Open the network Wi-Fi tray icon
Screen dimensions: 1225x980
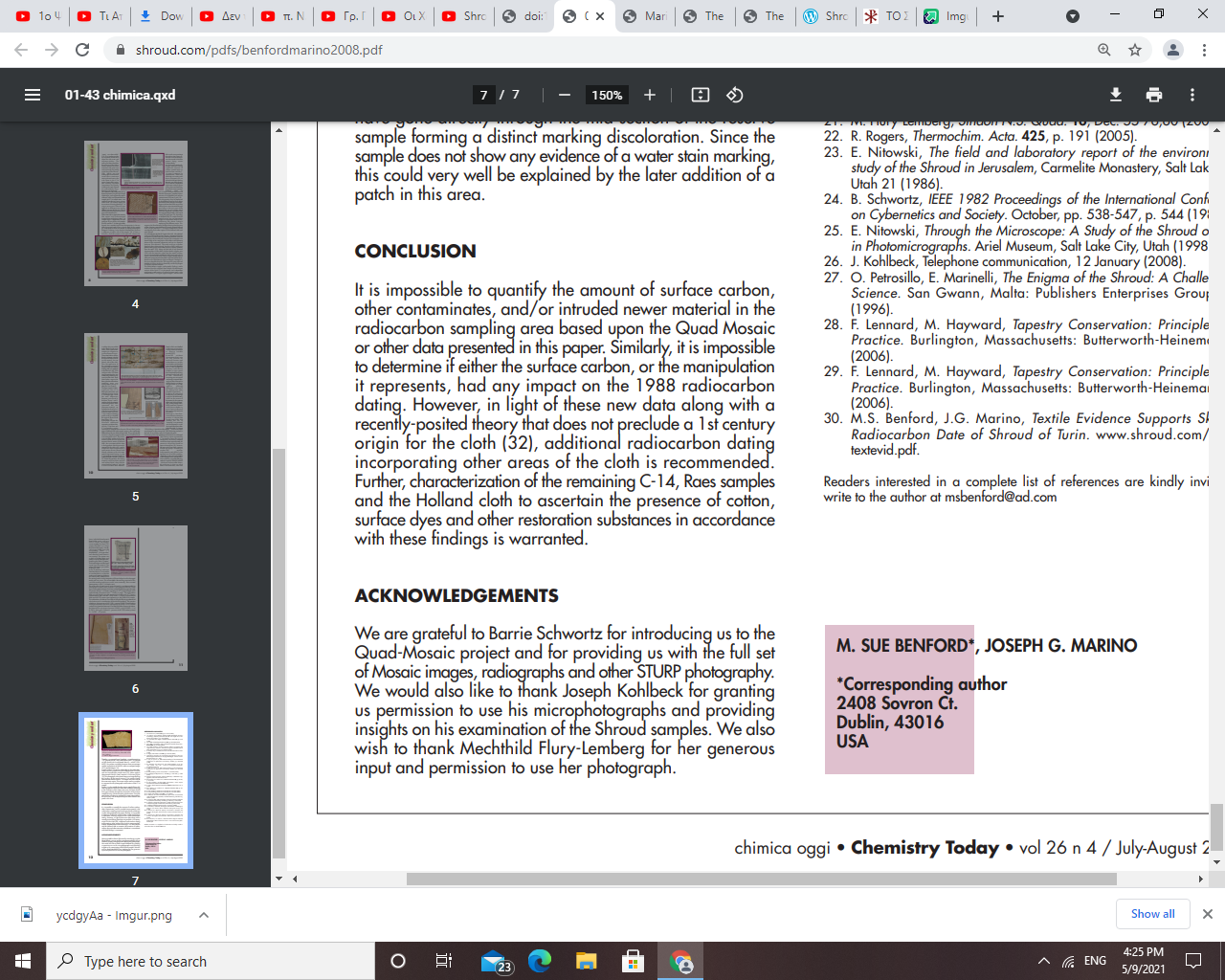pos(1068,961)
